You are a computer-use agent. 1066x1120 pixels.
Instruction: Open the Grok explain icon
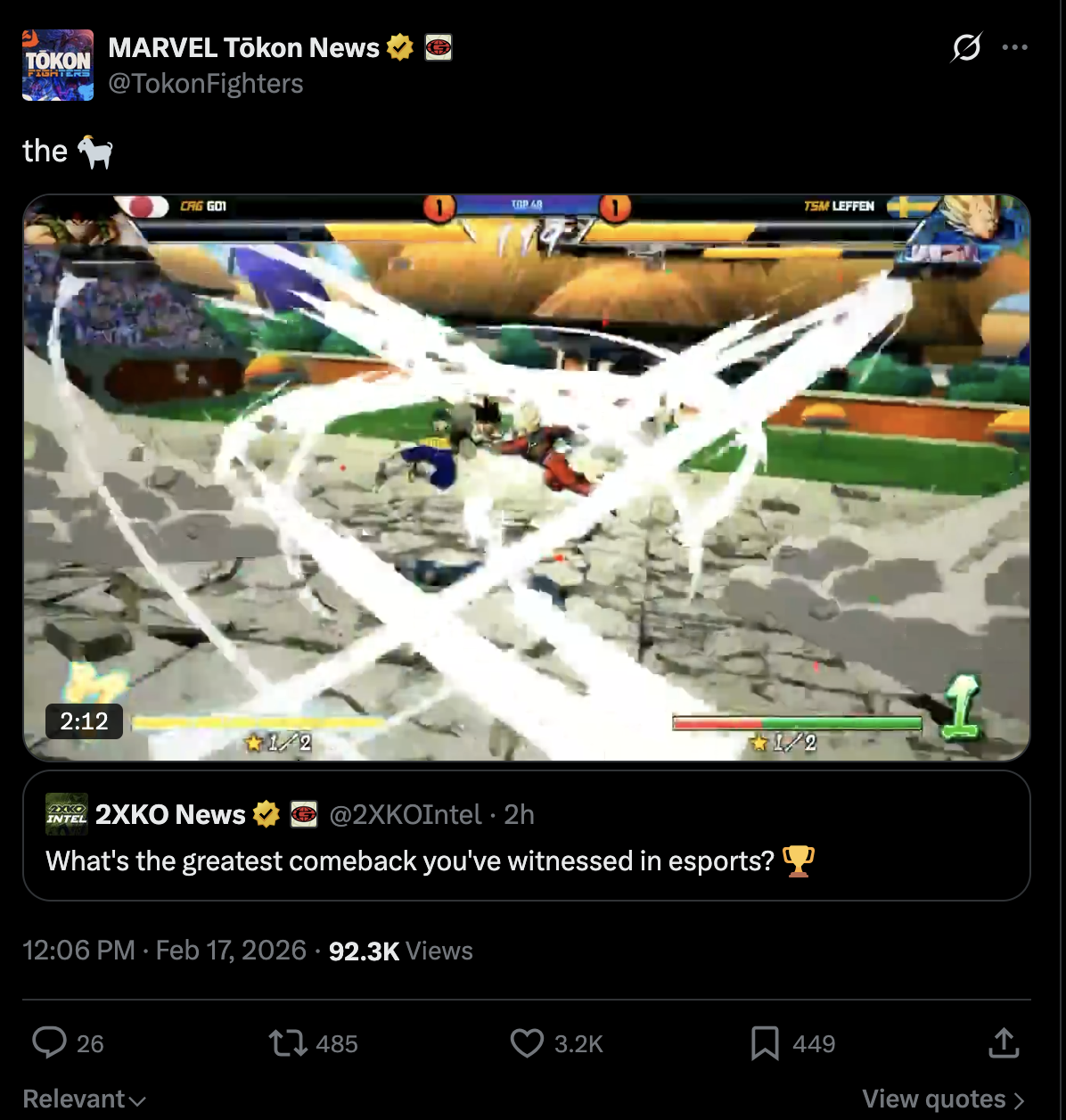tap(966, 47)
